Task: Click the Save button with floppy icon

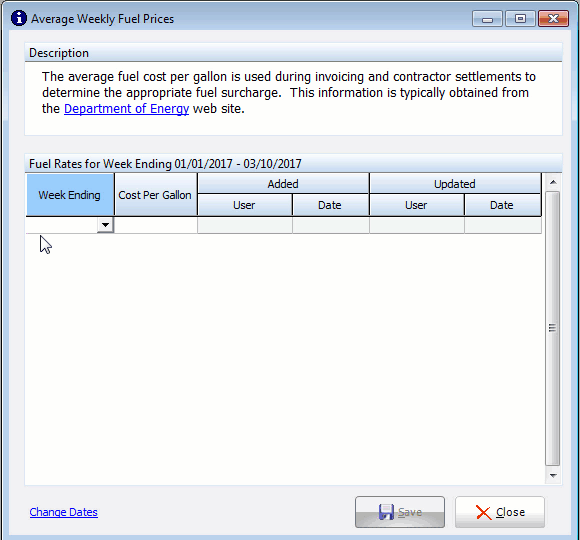Action: click(400, 512)
